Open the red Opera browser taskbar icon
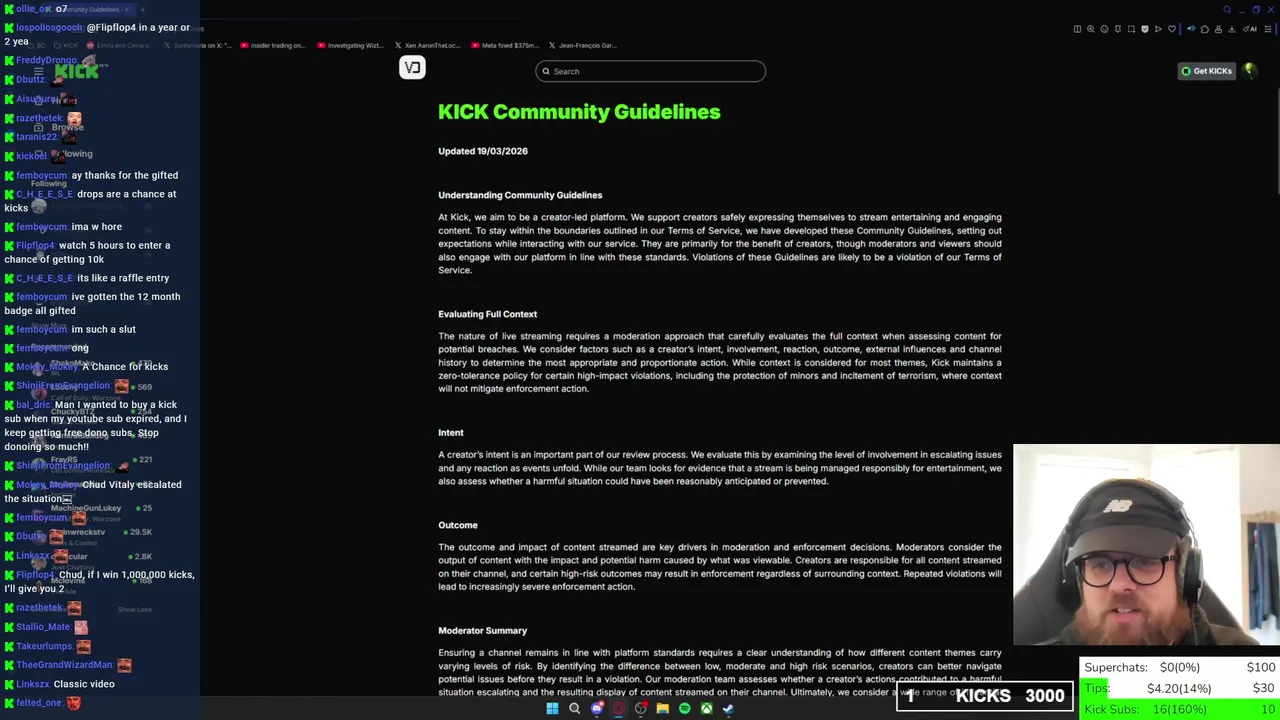The width and height of the screenshot is (1280, 720). [619, 708]
